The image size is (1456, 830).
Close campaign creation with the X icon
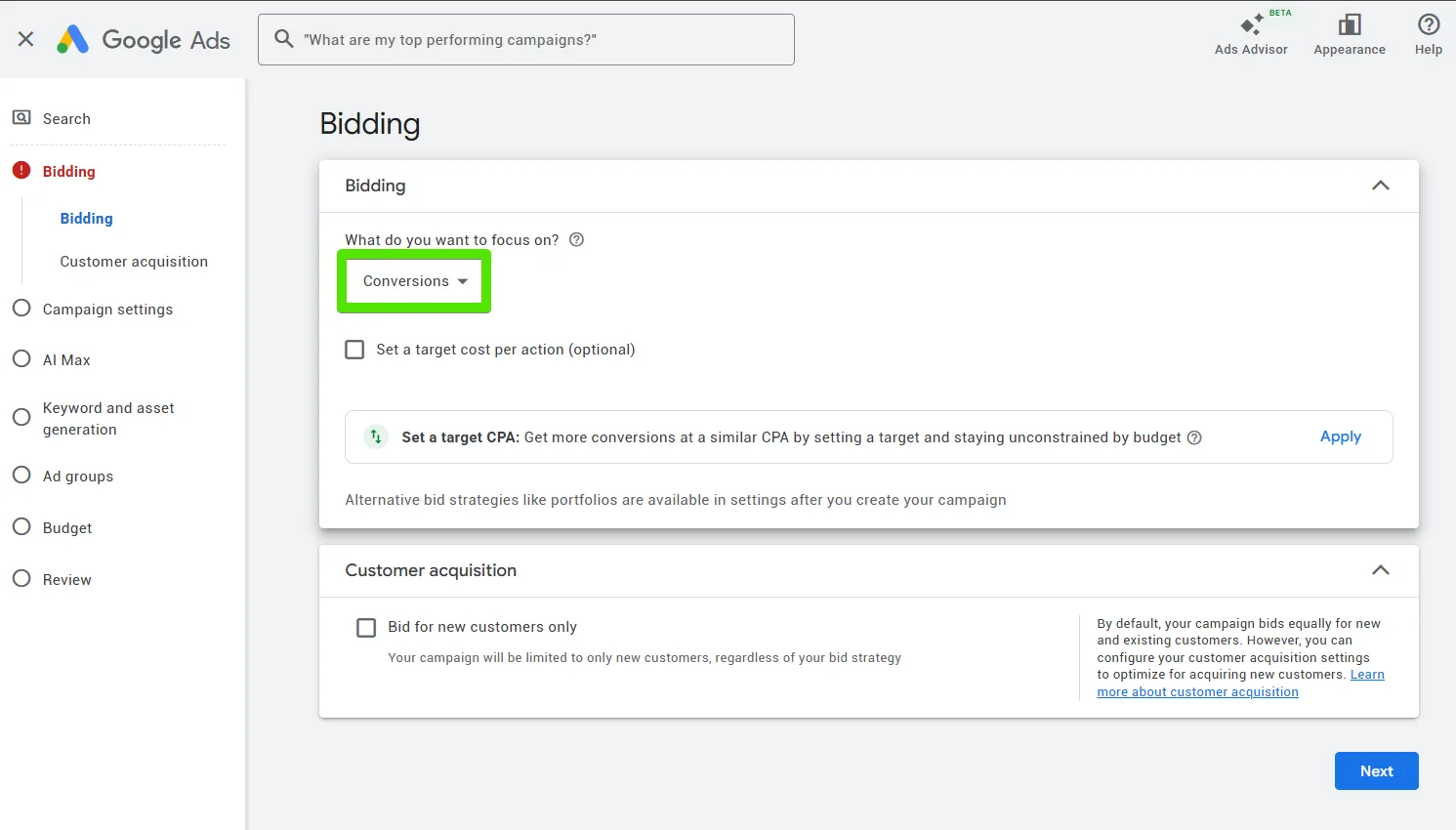tap(26, 39)
